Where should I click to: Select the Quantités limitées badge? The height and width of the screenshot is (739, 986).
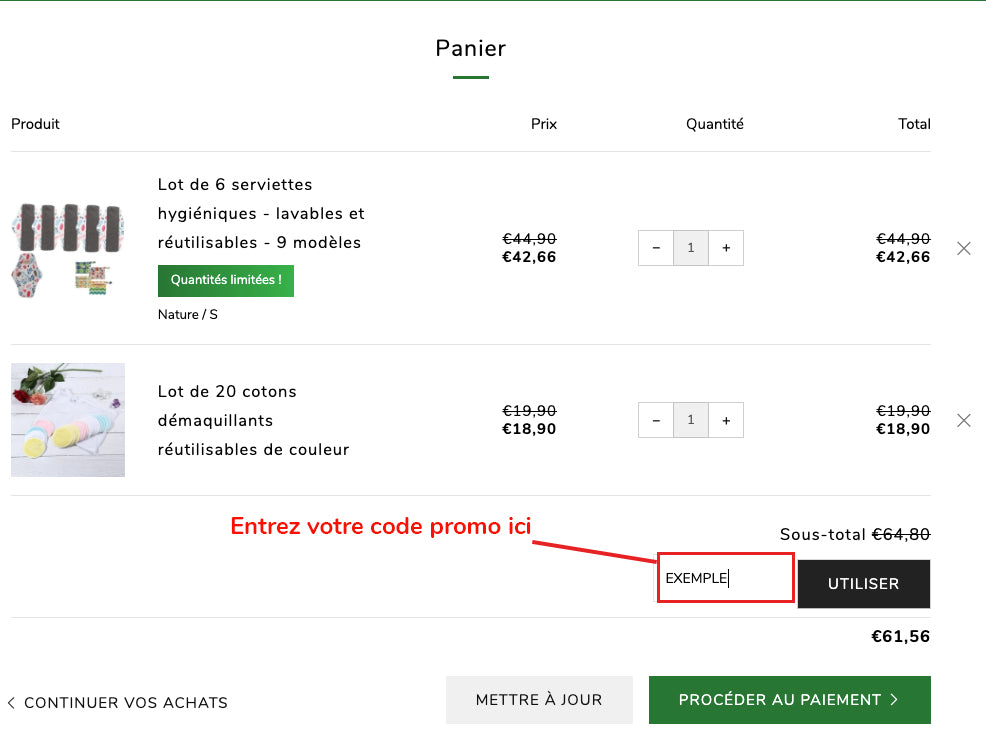(x=225, y=281)
